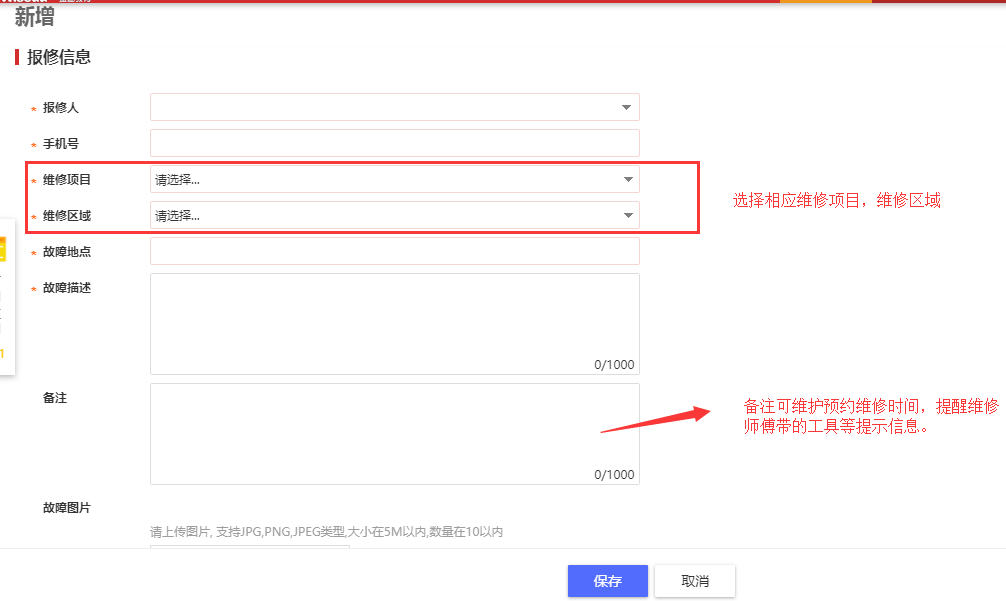The height and width of the screenshot is (601, 1006).
Task: Click the 维修区域 label
Action: pos(67,216)
